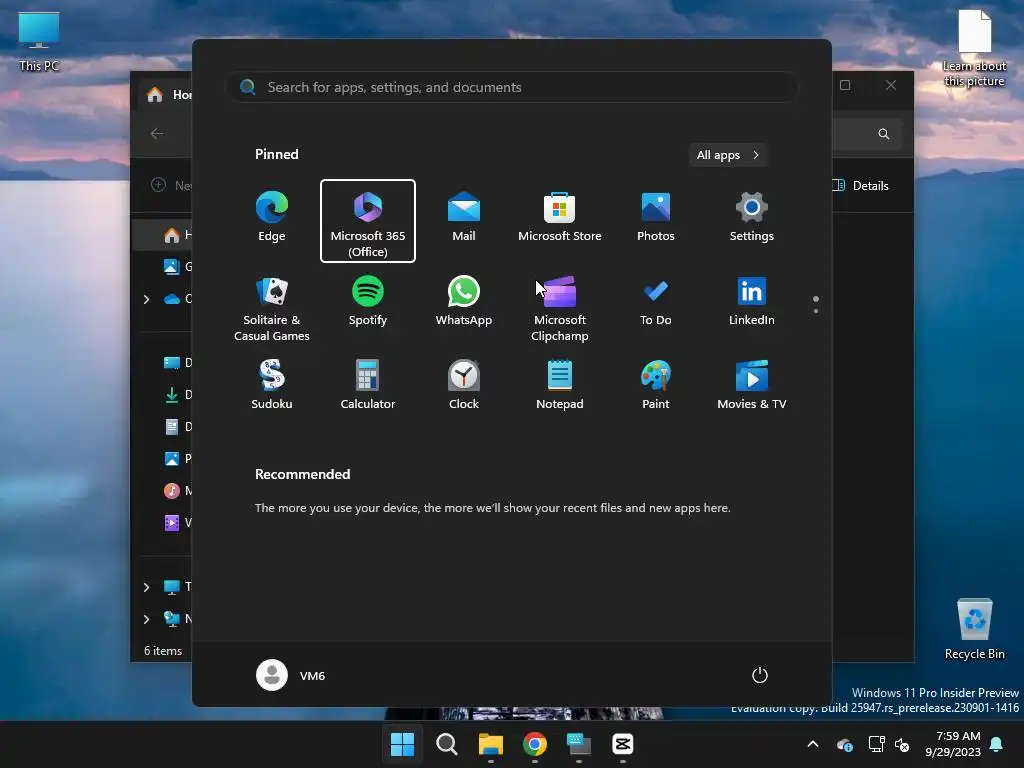Click the Windows Start button on taskbar

coord(402,744)
